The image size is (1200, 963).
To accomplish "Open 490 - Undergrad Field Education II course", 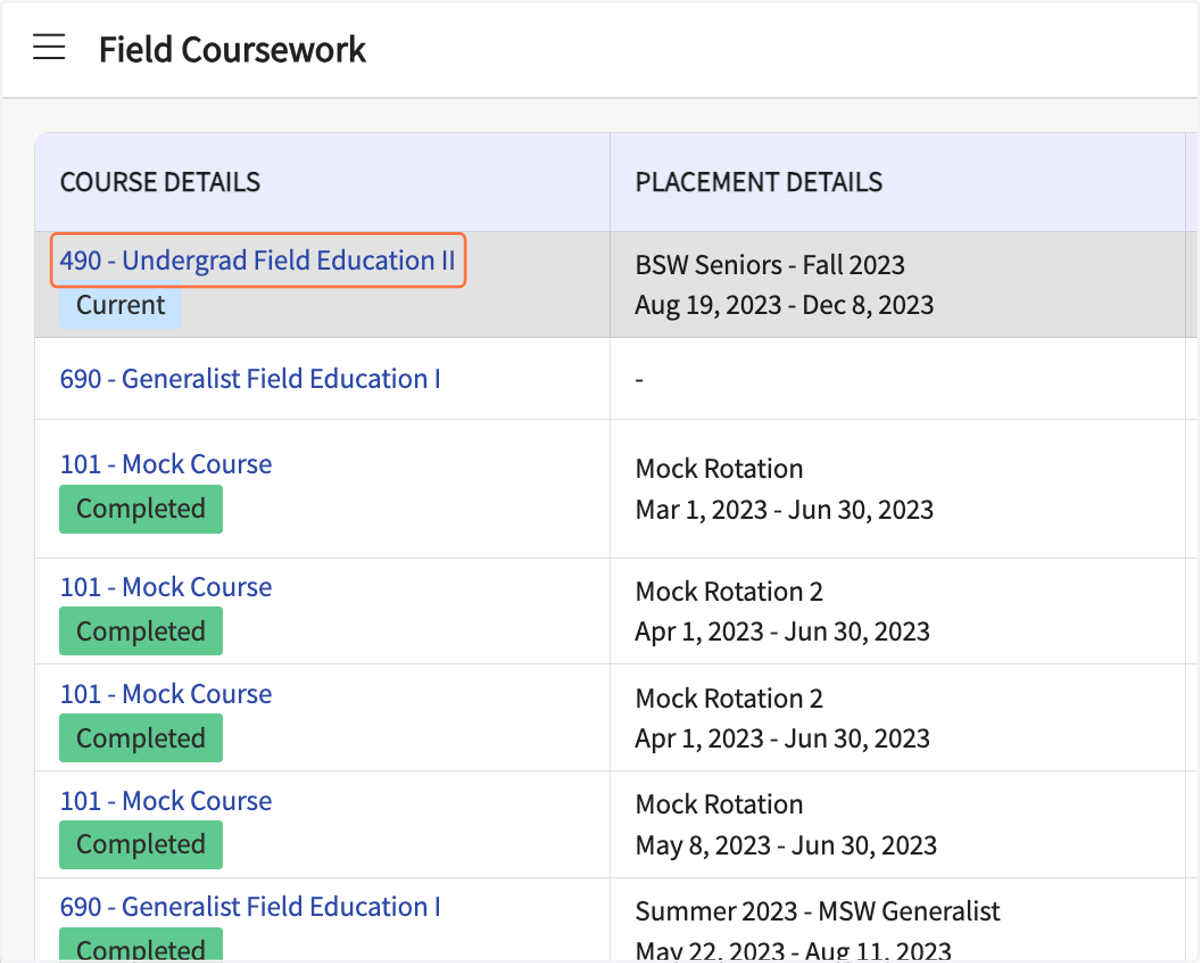I will (x=257, y=261).
